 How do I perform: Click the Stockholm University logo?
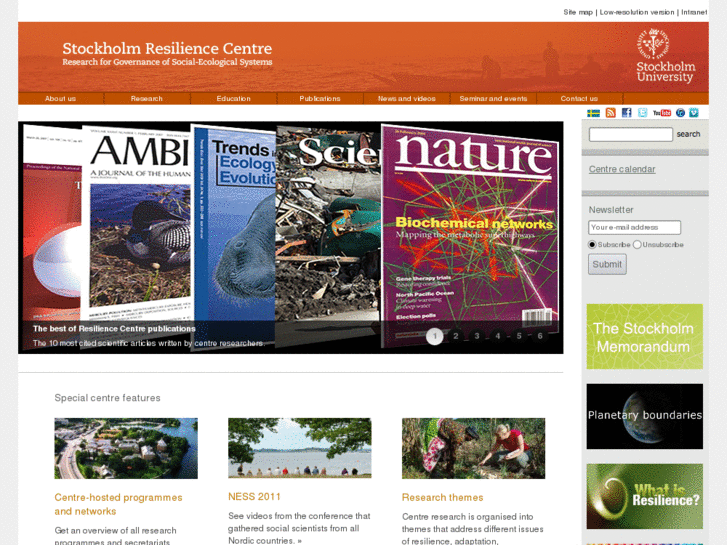point(665,56)
